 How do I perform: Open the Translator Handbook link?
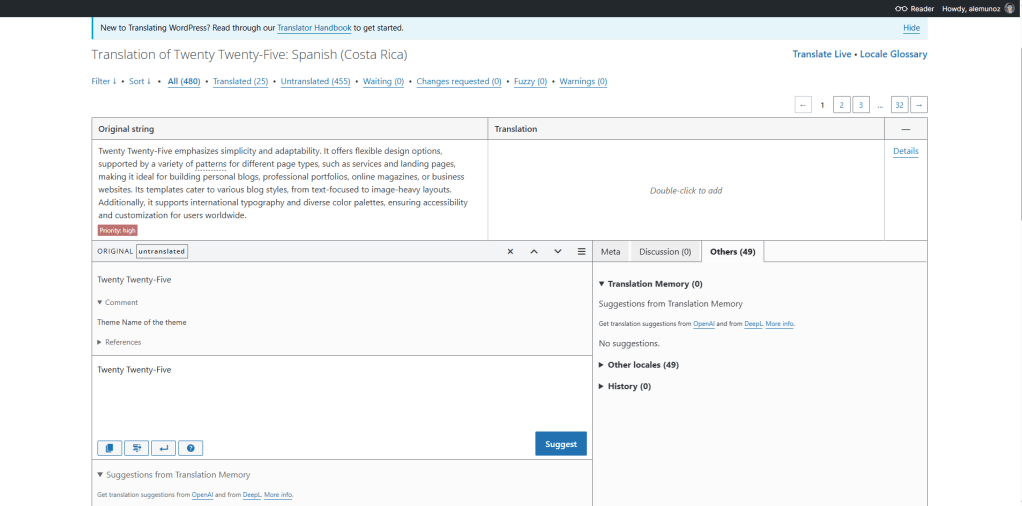314,28
